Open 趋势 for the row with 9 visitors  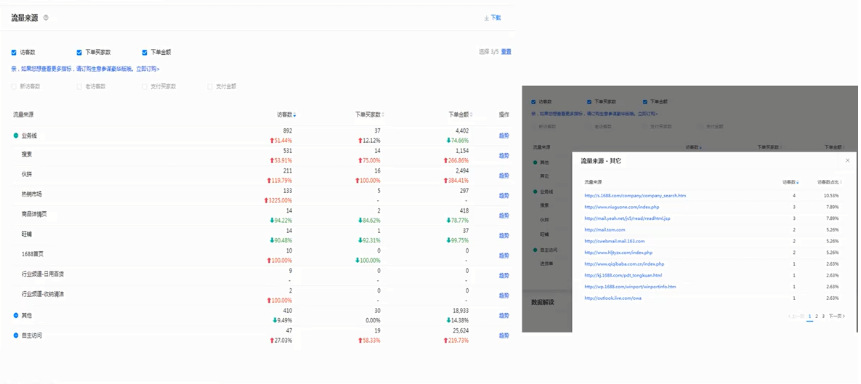point(504,275)
